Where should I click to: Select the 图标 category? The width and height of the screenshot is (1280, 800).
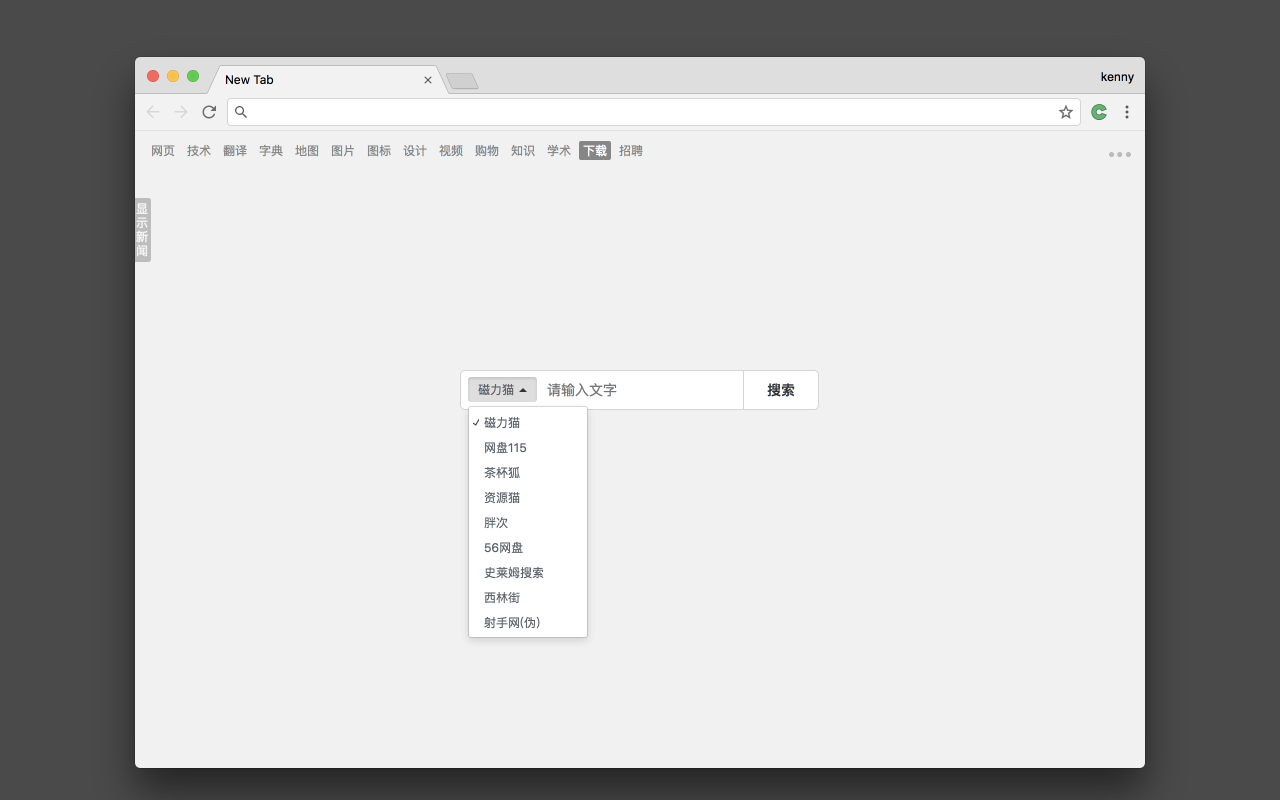point(379,151)
